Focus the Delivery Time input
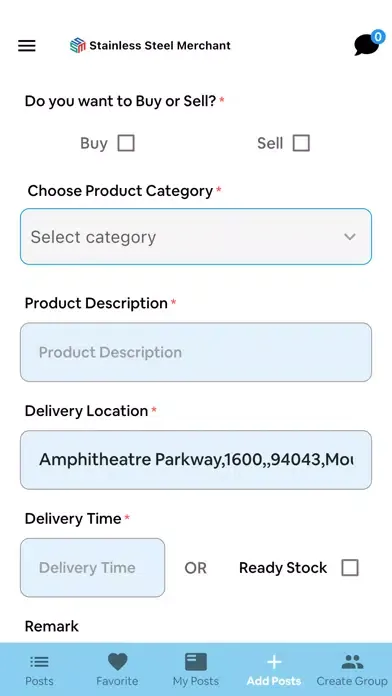Screen dimensions: 392x696 point(92,568)
